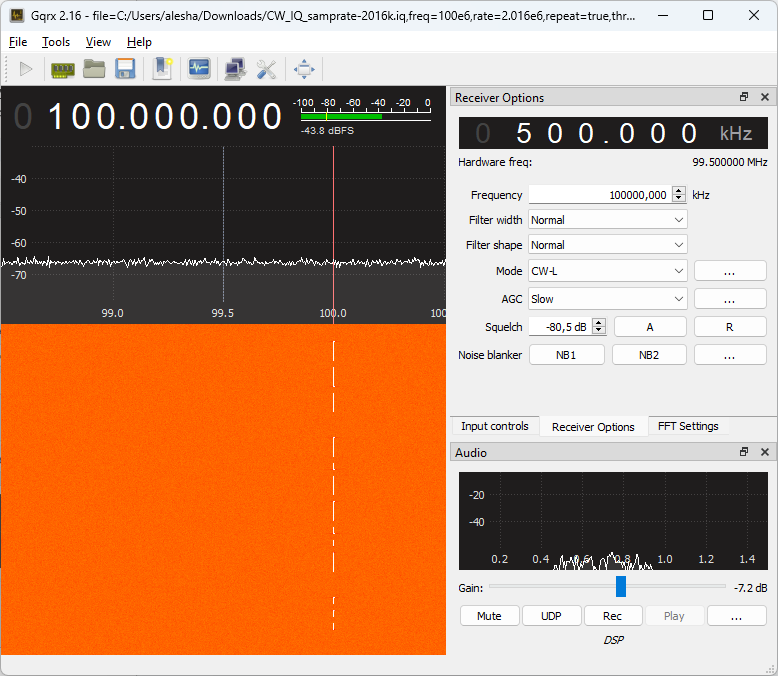
Task: Toggle the audio Mute button
Action: pos(489,616)
